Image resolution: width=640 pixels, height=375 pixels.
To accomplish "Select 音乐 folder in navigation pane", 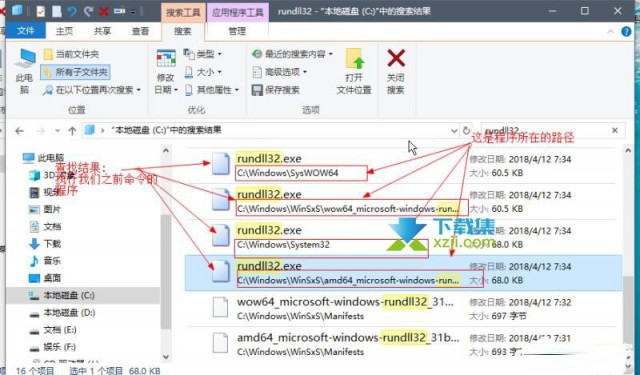I will (x=46, y=261).
